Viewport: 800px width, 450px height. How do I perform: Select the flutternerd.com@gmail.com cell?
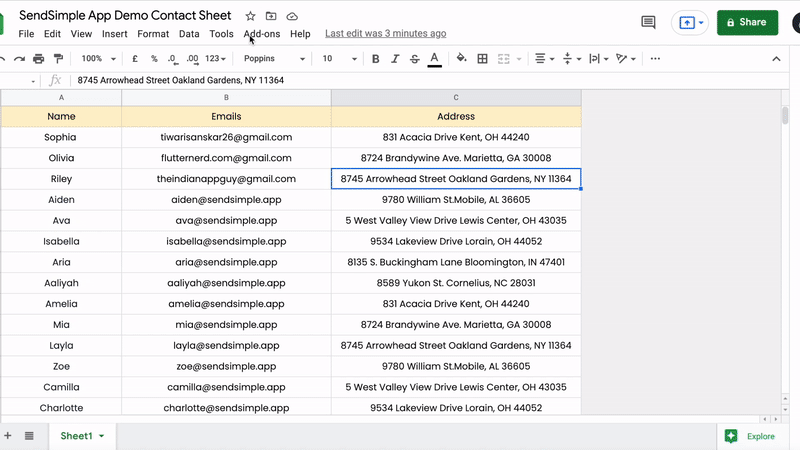[x=226, y=158]
